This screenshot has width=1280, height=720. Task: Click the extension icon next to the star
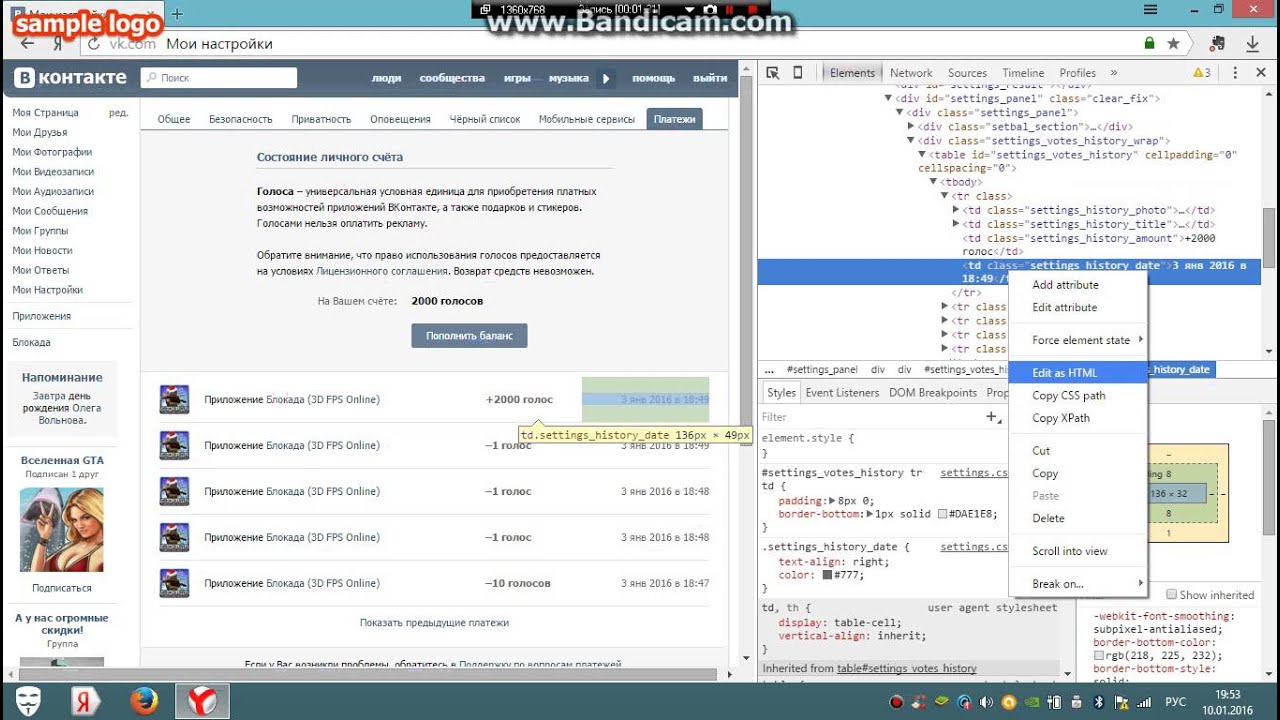tap(1217, 44)
